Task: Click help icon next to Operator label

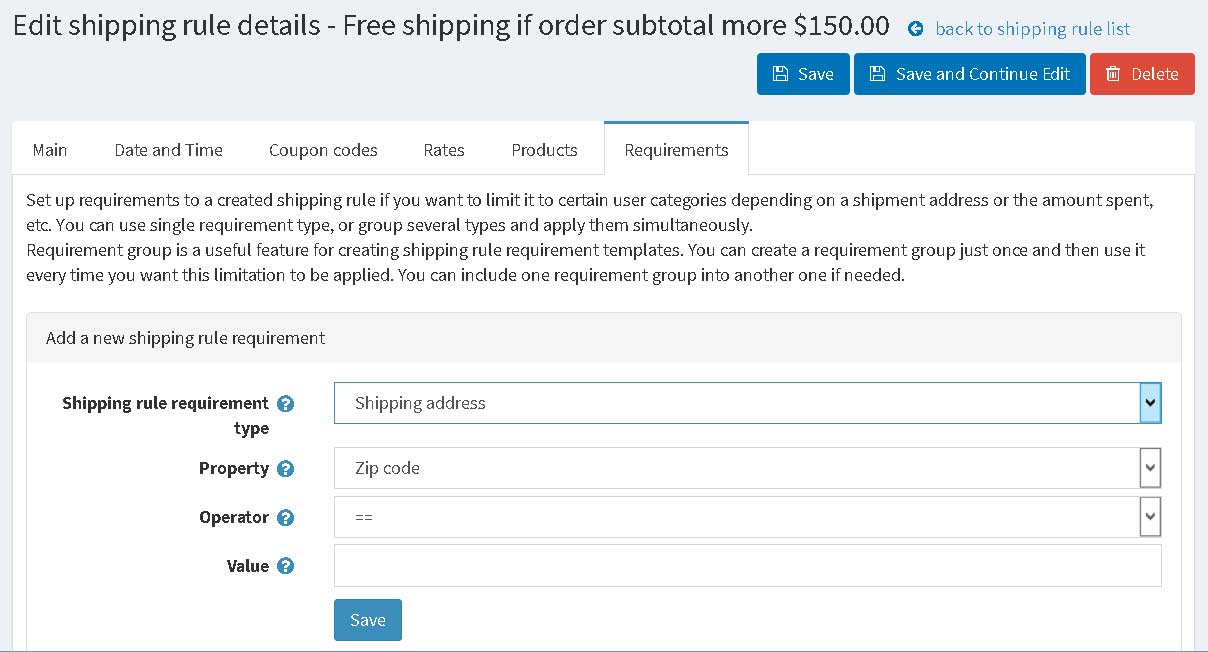Action: tap(285, 517)
